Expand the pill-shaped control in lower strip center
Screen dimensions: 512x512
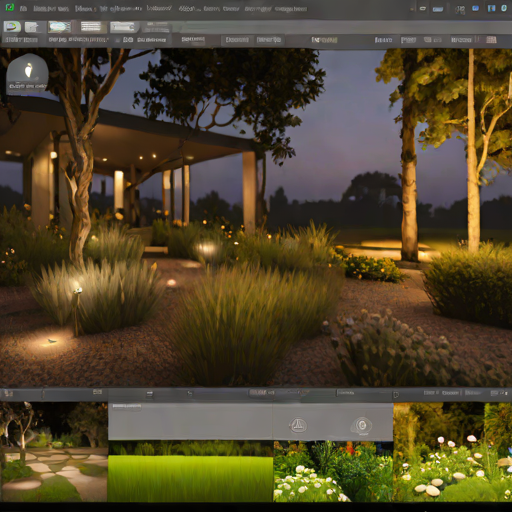(262, 393)
